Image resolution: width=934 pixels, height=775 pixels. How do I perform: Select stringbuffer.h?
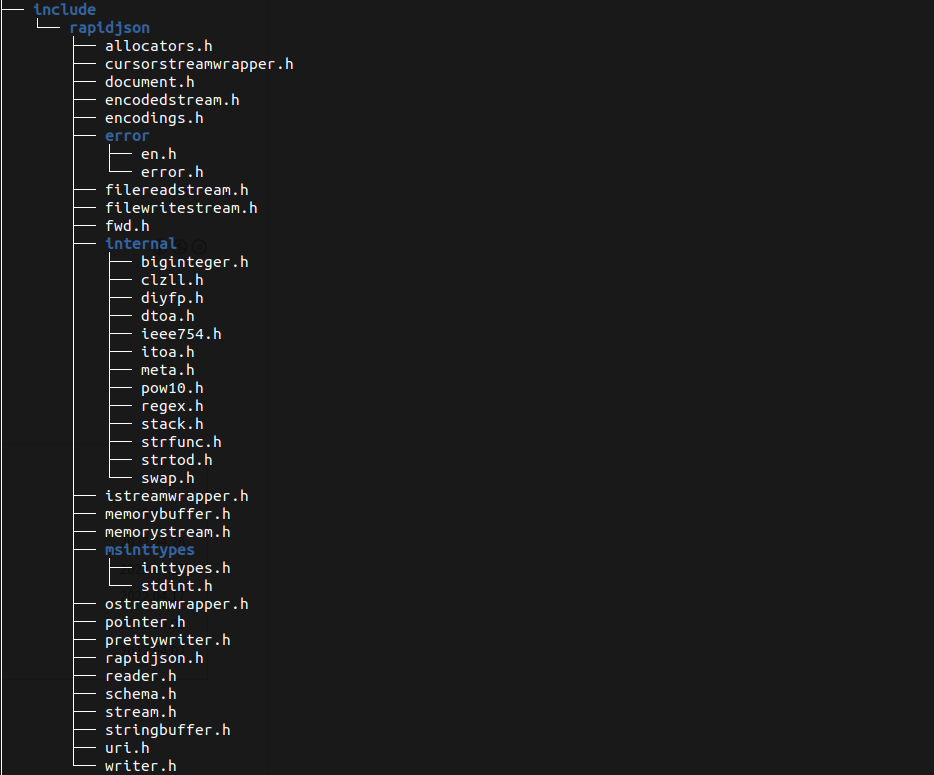pyautogui.click(x=167, y=730)
